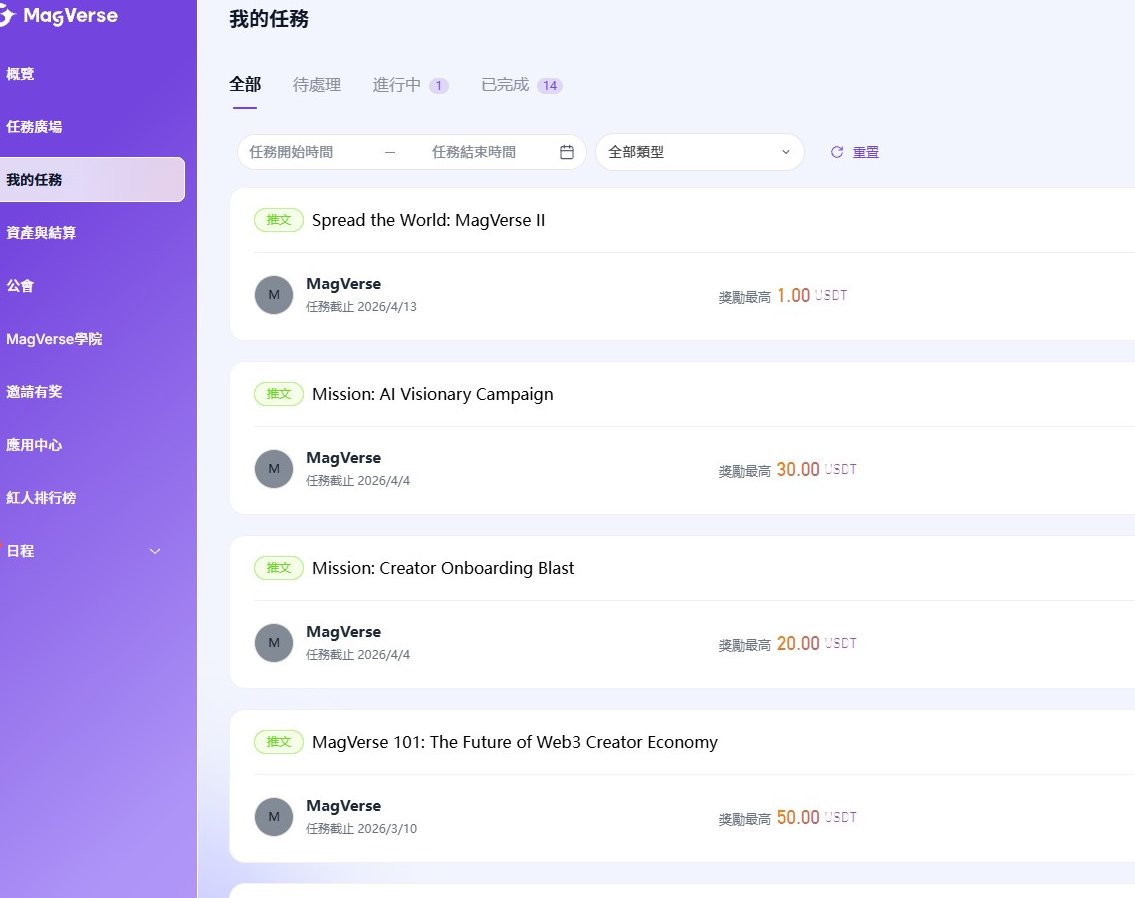Click the 我的任務 page heading
This screenshot has height=898, width=1135.
pyautogui.click(x=269, y=19)
